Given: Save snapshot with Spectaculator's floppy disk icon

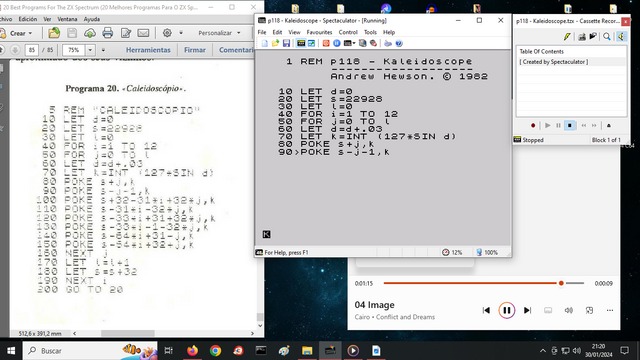Looking at the screenshot, I should tap(286, 43).
